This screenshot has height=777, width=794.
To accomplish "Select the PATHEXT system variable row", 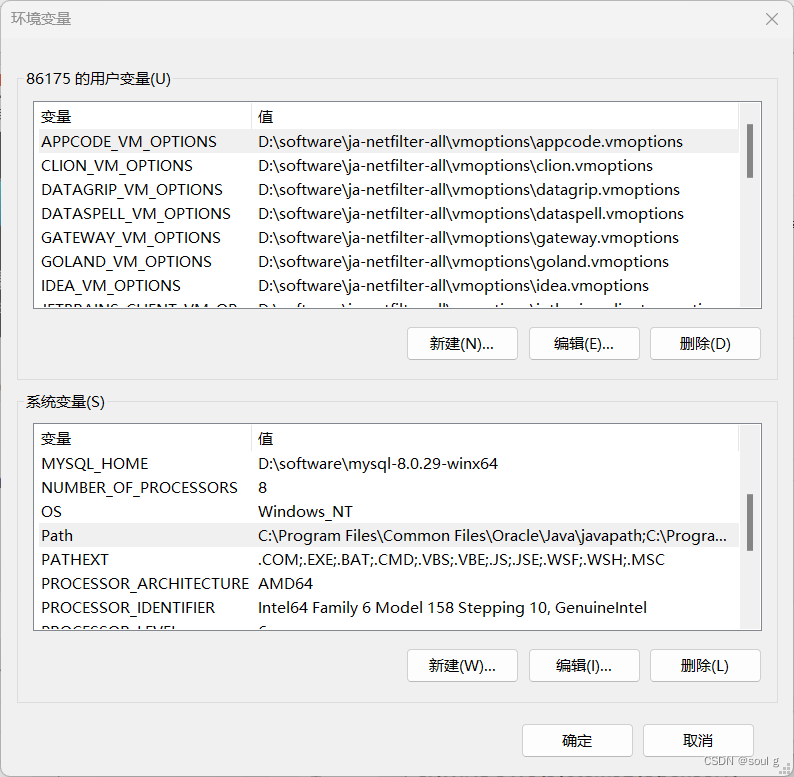I will (388, 559).
